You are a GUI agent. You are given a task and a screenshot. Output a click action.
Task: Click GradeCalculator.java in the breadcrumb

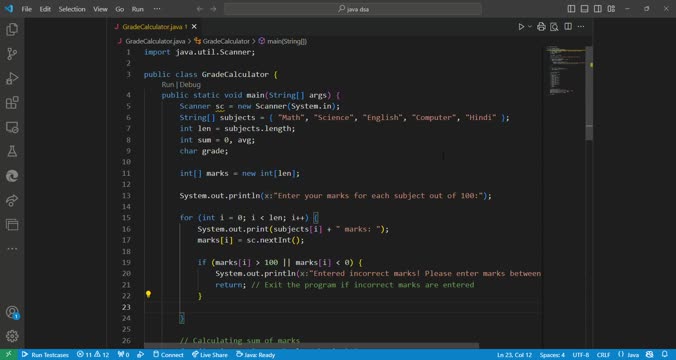click(x=155, y=41)
